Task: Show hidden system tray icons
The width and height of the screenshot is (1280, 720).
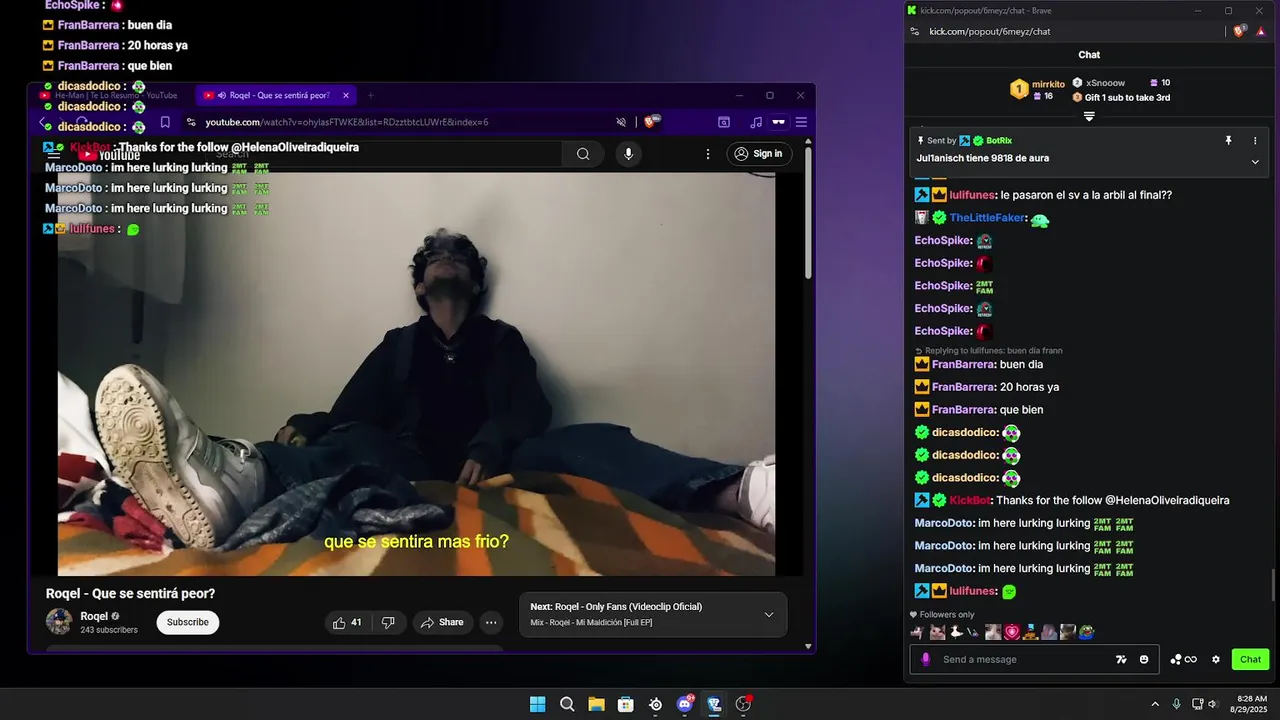Action: point(1155,704)
